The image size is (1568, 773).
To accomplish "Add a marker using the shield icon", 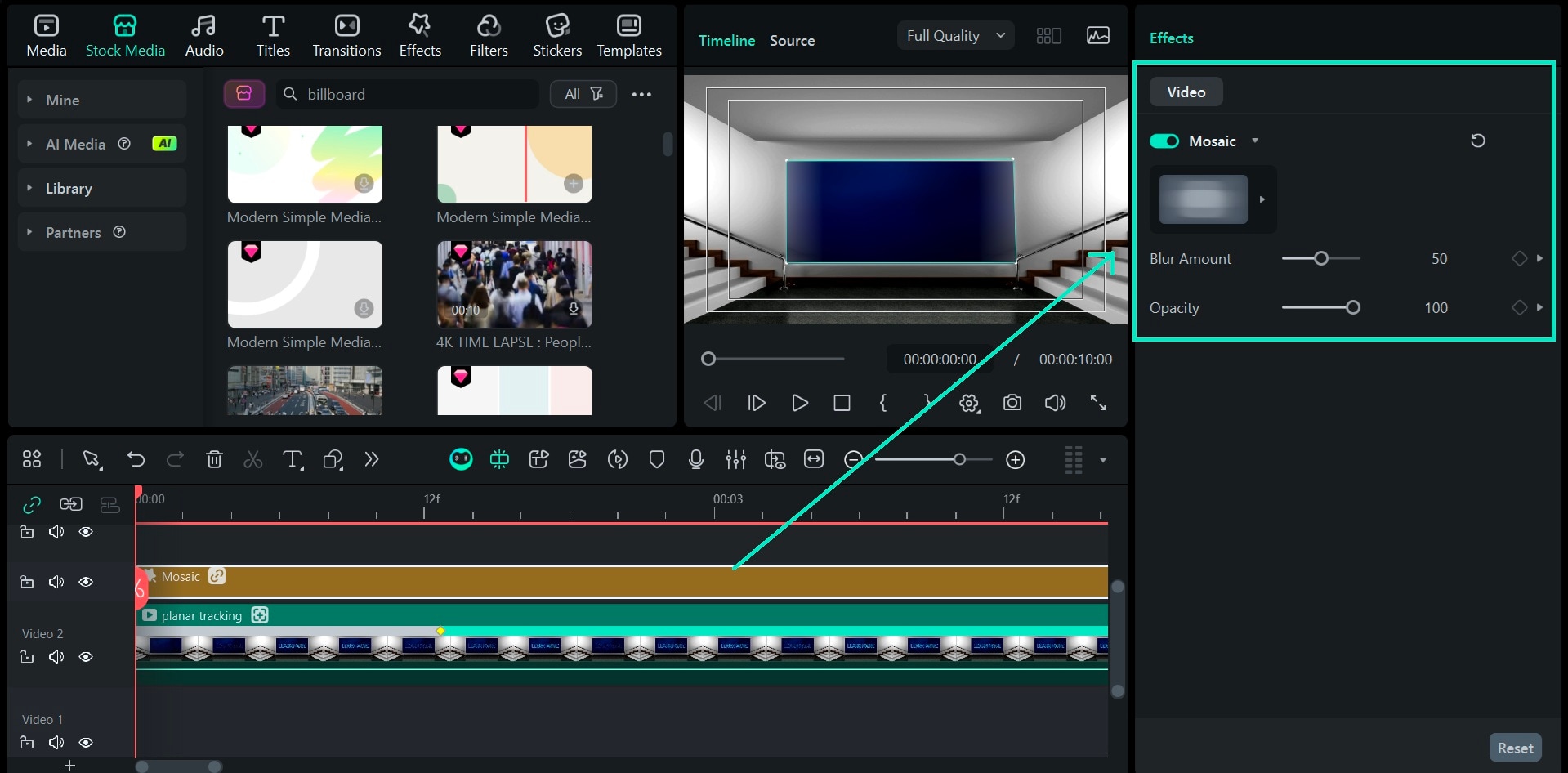I will [656, 459].
